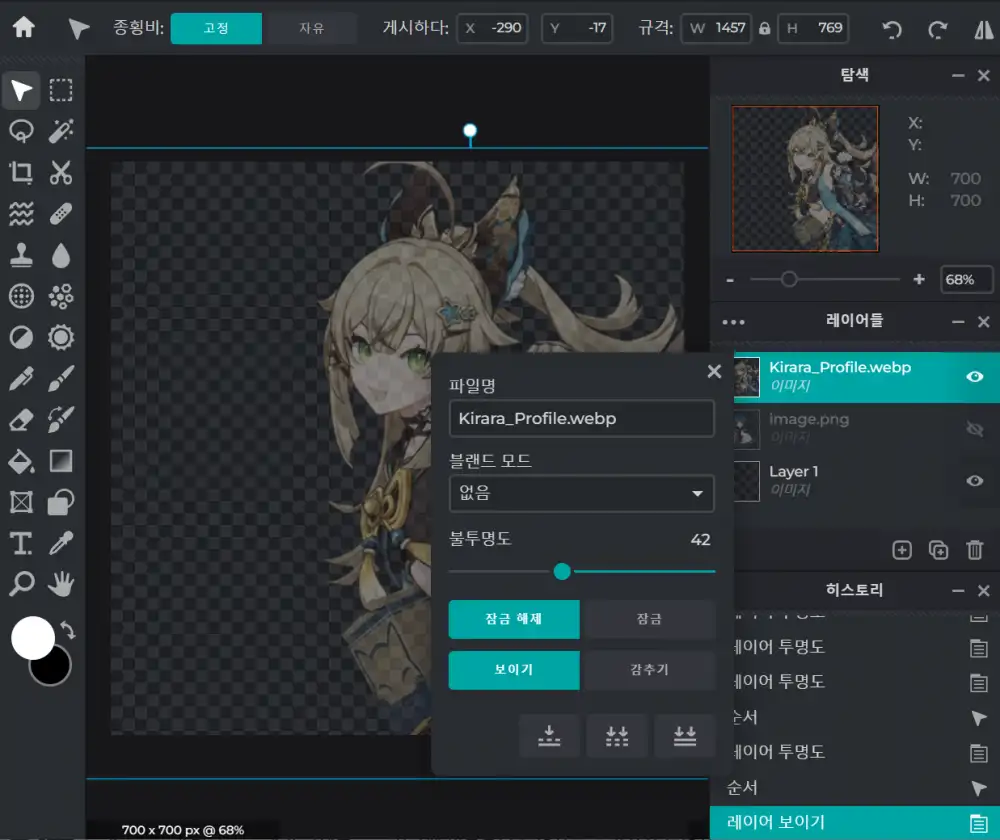Open the layers panel three-dot menu
1000x840 pixels.
[733, 322]
